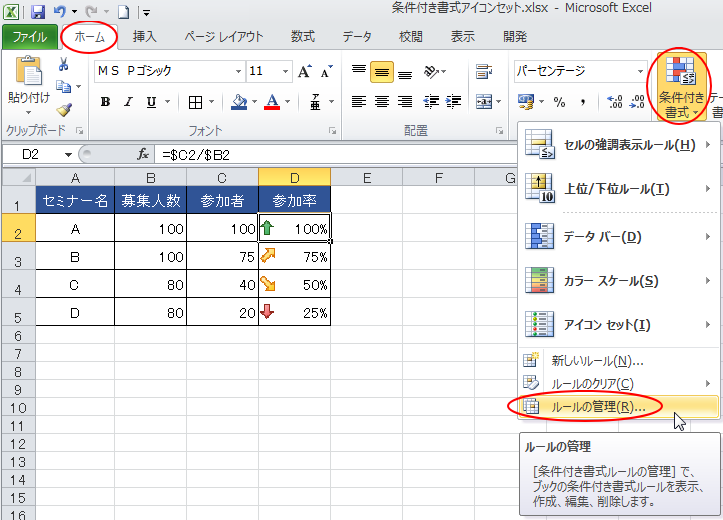The width and height of the screenshot is (723, 520).
Task: Switch to the ホーム tab
Action: point(89,36)
